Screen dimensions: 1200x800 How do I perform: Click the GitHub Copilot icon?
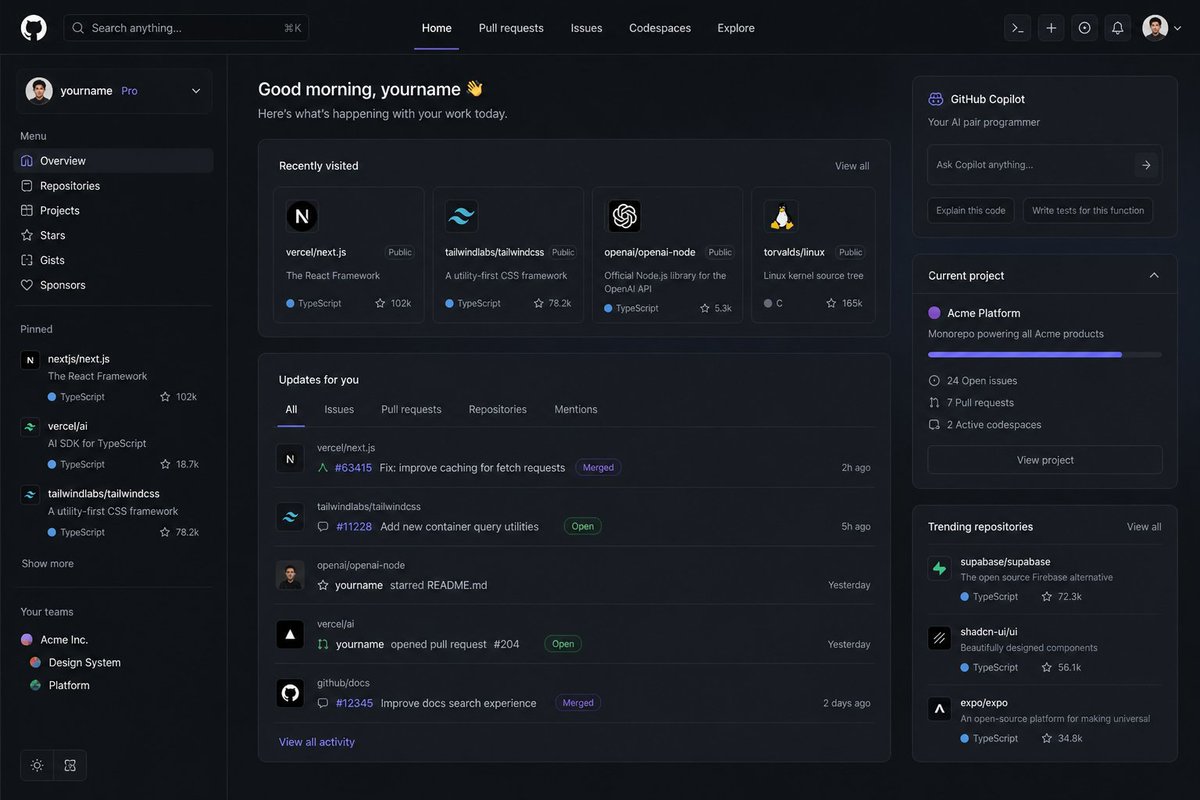coord(936,99)
